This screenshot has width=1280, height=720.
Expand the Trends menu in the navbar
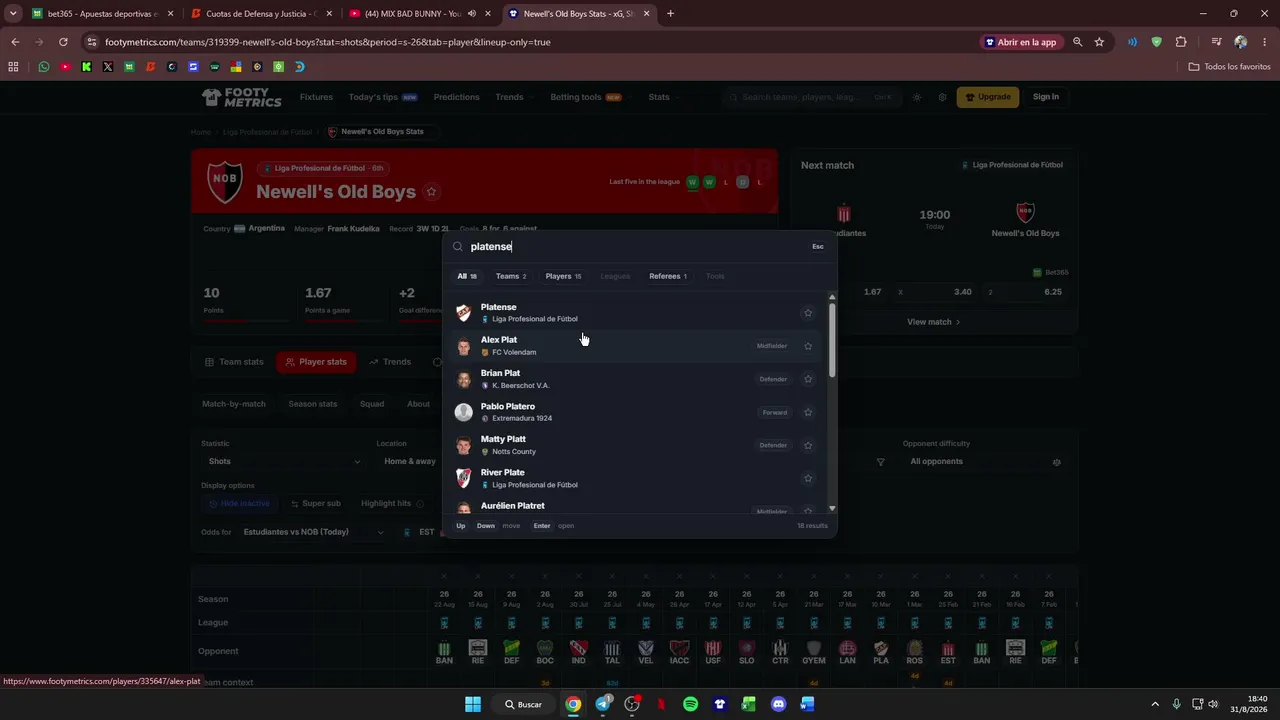point(513,97)
